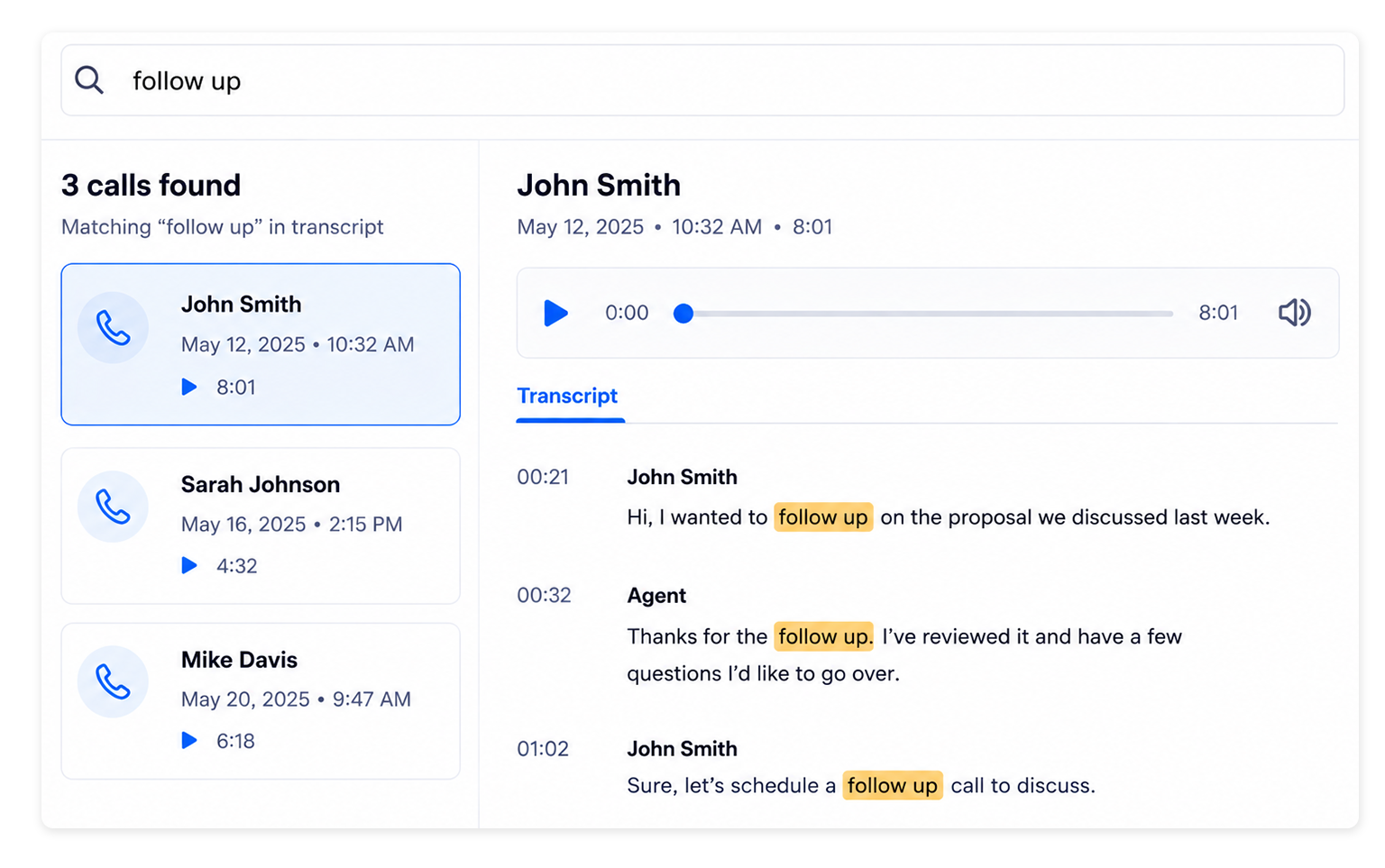Click "May 16, 2025 • 2:15 PM" date text
The image size is (1385, 868).
click(292, 524)
